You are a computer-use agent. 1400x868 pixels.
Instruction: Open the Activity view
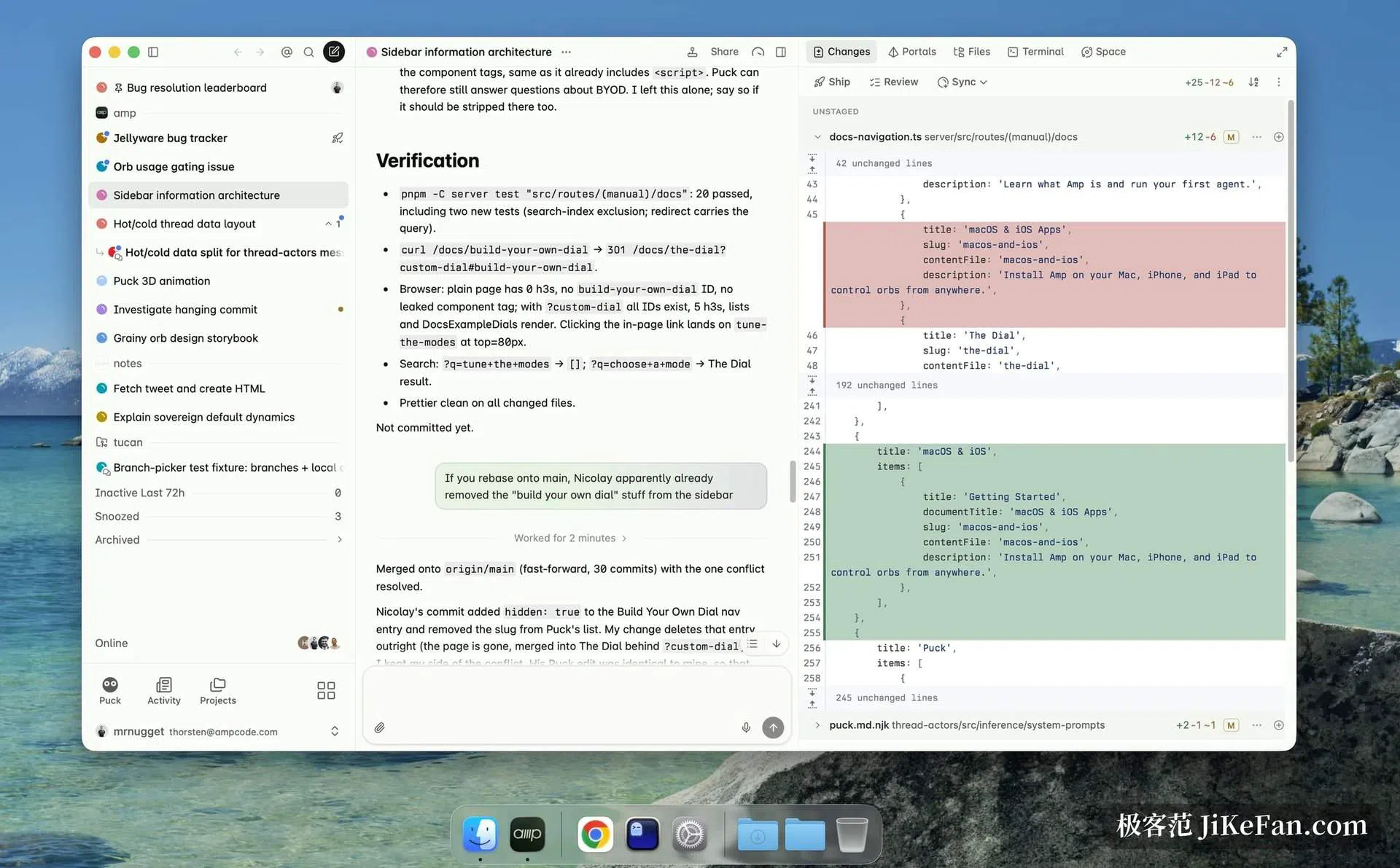pos(164,691)
